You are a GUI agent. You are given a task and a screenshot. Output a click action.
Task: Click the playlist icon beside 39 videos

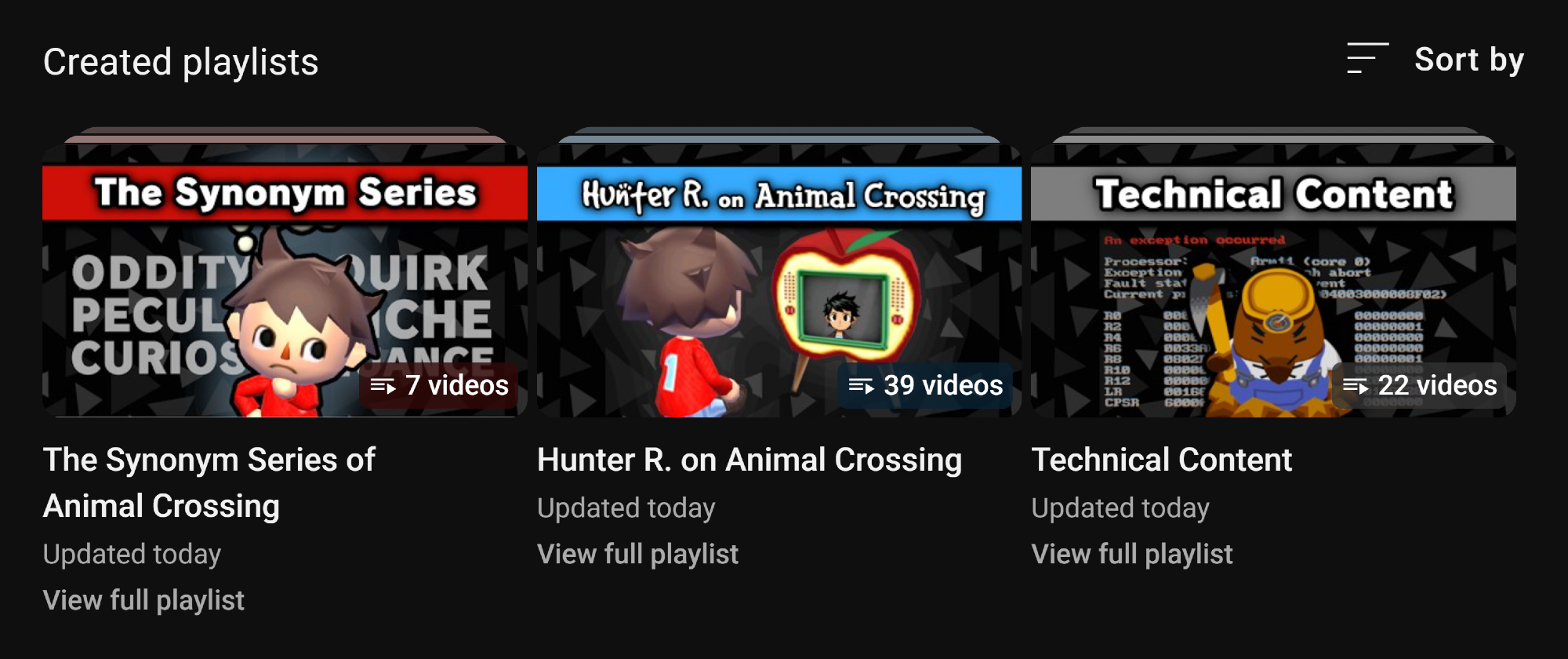pyautogui.click(x=861, y=386)
